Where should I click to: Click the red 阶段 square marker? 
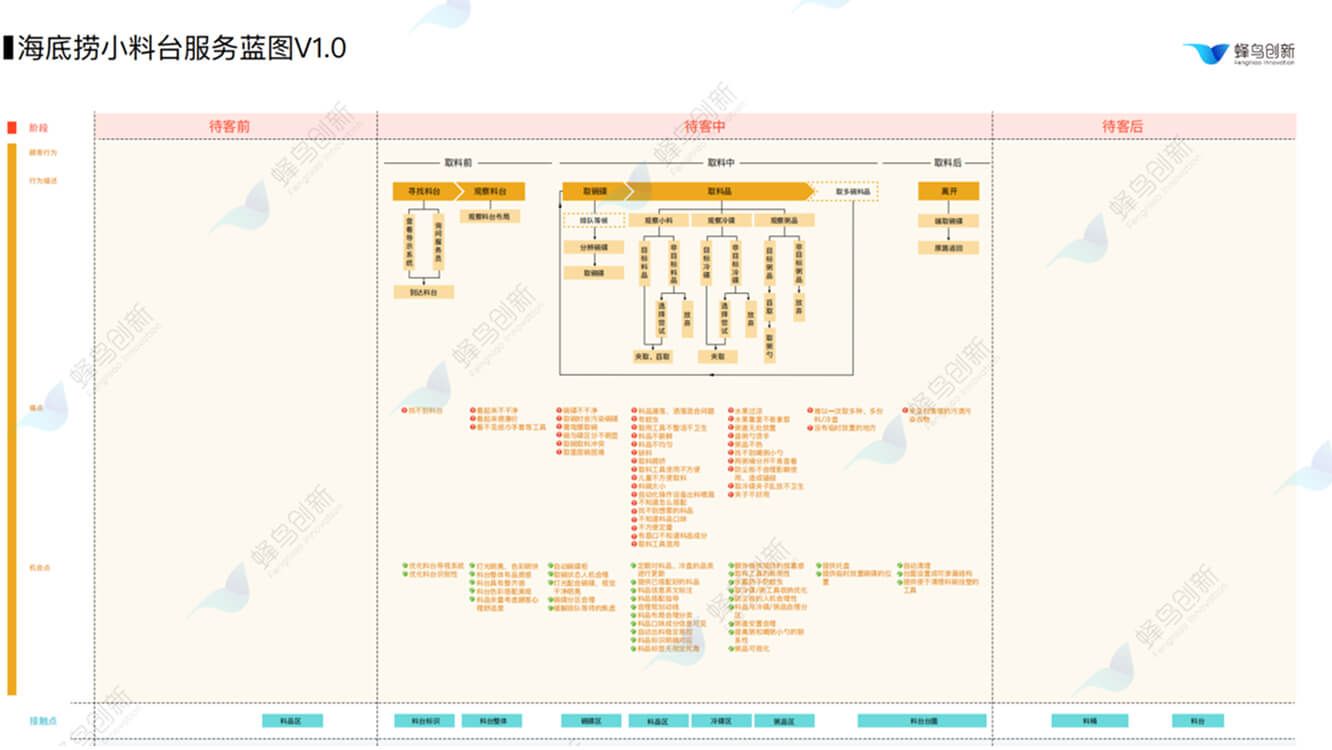pos(12,128)
